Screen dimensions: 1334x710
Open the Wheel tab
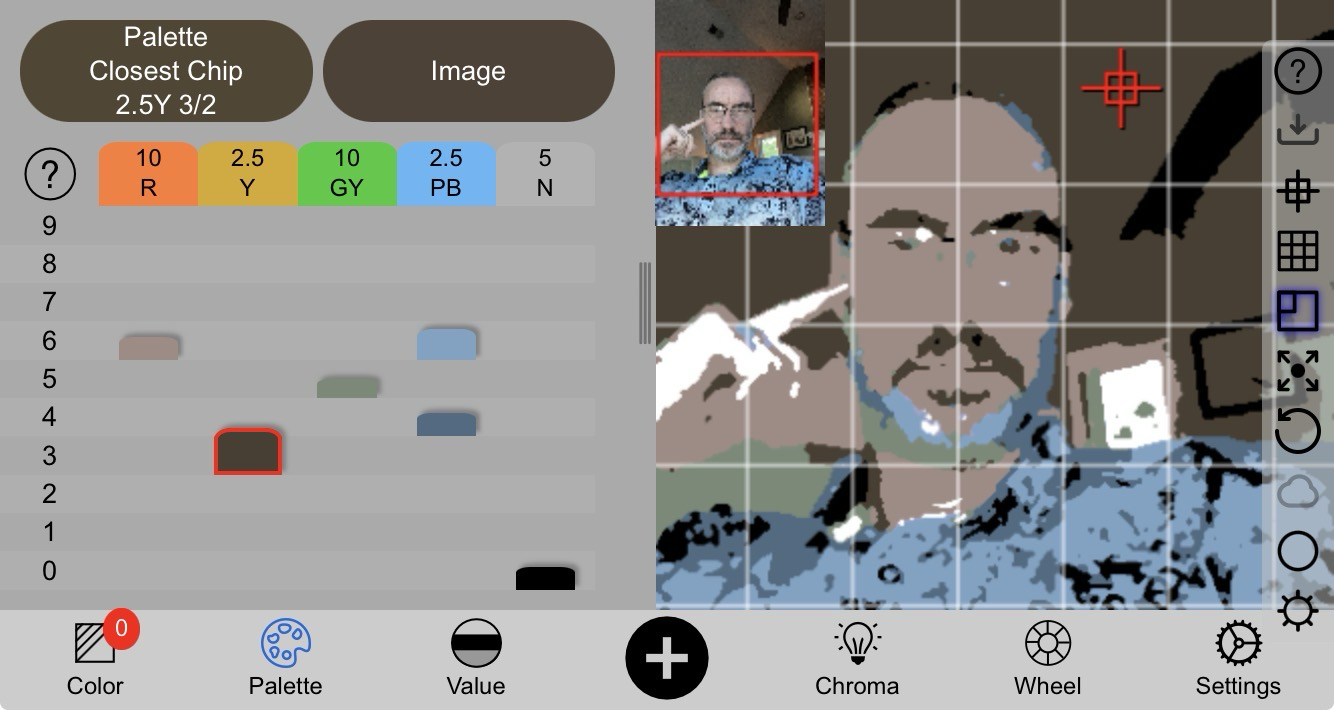coord(1047,658)
